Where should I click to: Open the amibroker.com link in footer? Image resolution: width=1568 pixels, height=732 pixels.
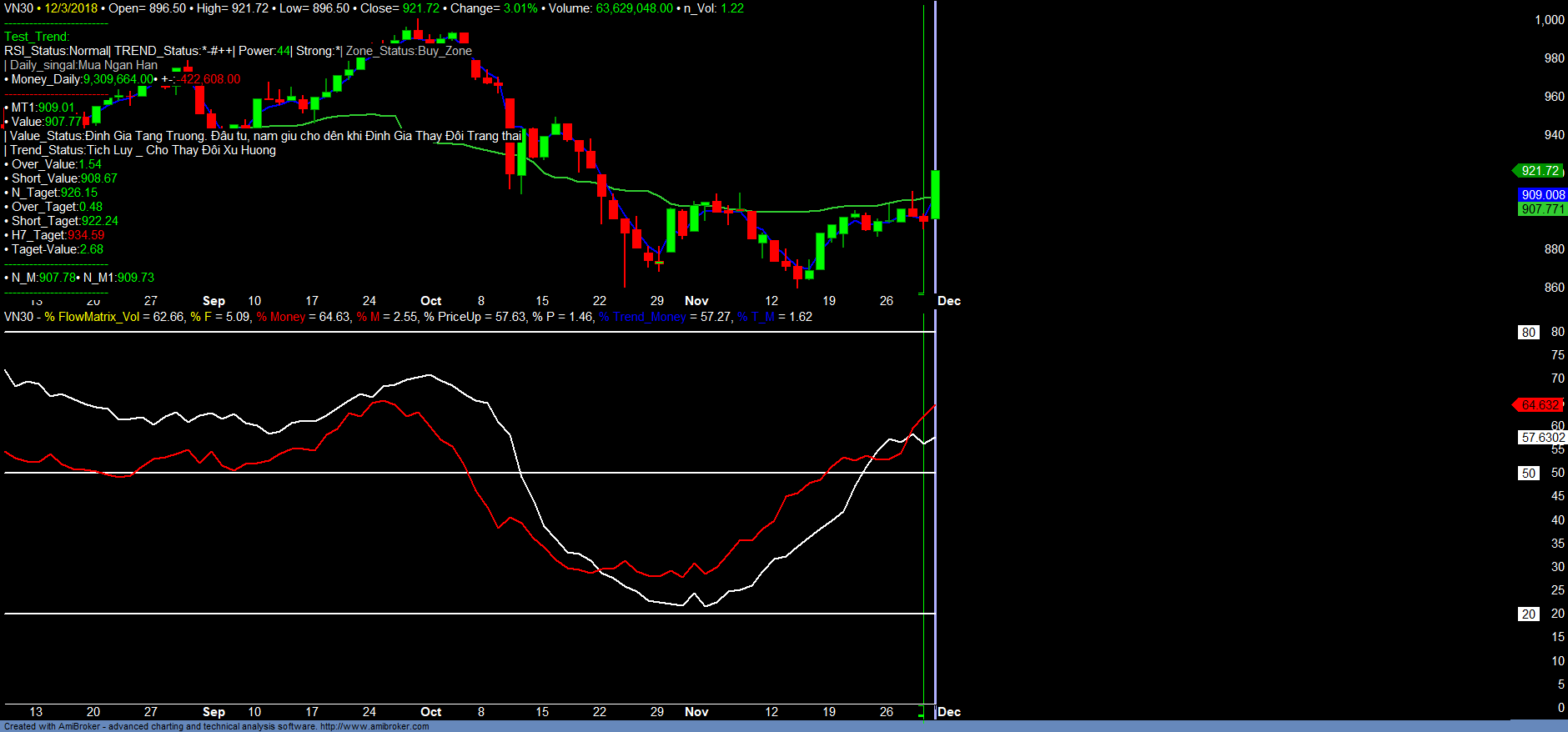click(x=374, y=726)
